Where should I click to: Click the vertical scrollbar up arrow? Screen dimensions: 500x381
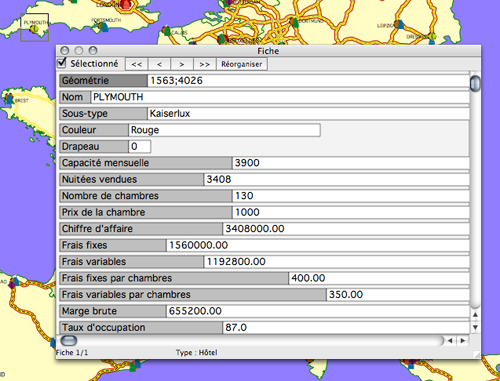point(475,314)
